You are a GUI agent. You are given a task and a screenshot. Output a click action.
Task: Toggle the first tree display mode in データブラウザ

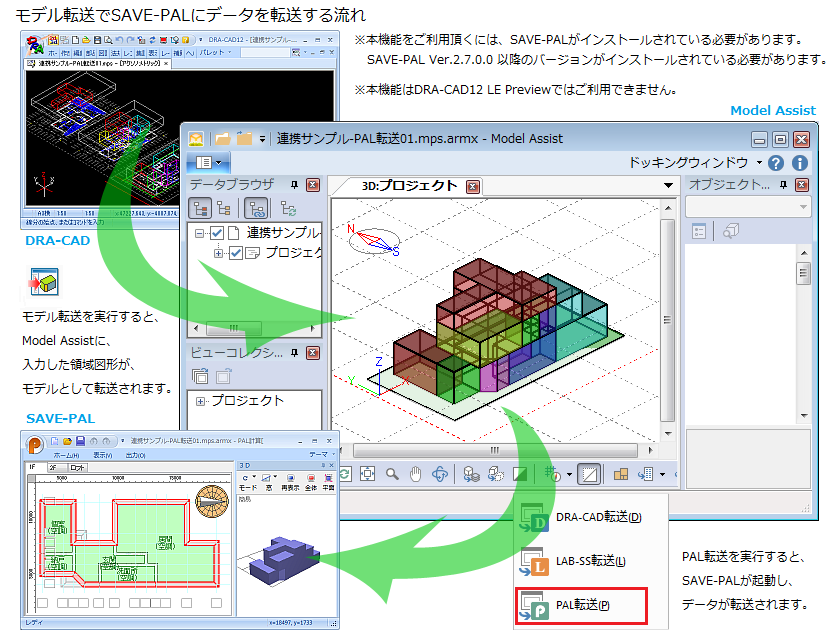click(201, 208)
